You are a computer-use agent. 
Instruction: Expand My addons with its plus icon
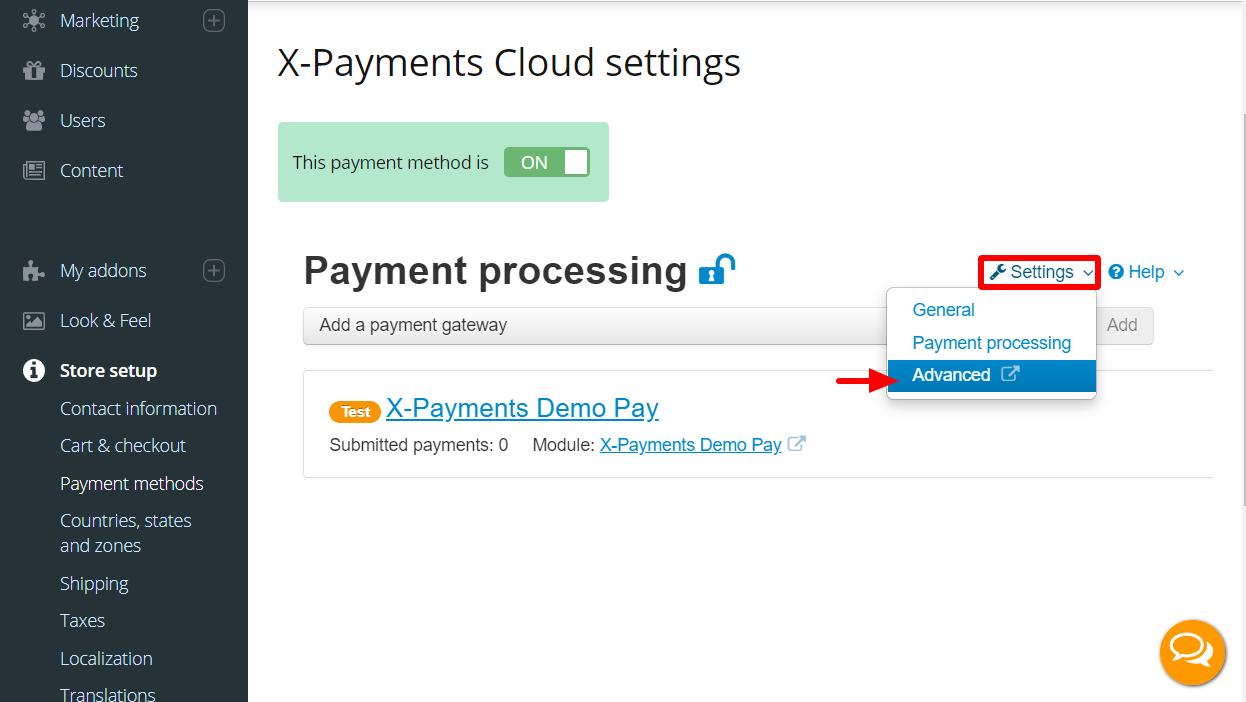[x=214, y=270]
